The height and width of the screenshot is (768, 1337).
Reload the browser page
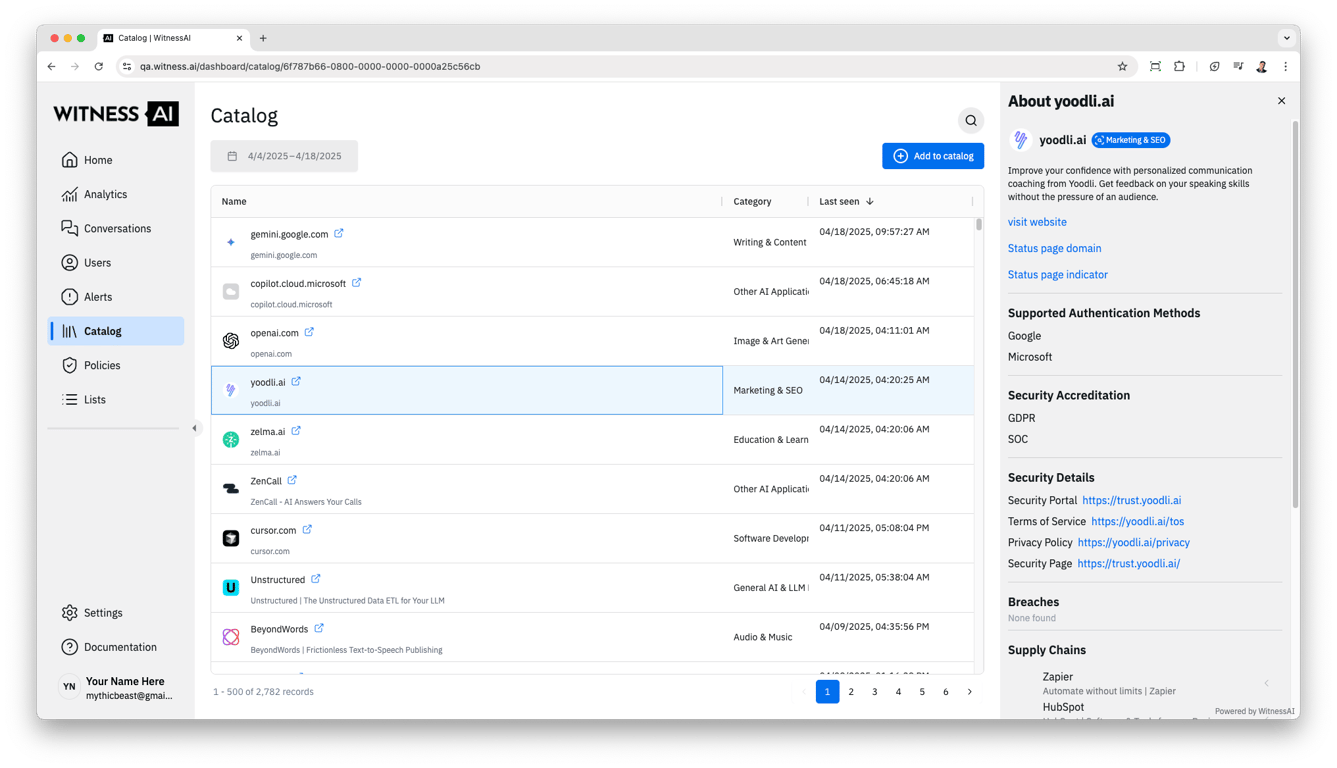coord(99,67)
